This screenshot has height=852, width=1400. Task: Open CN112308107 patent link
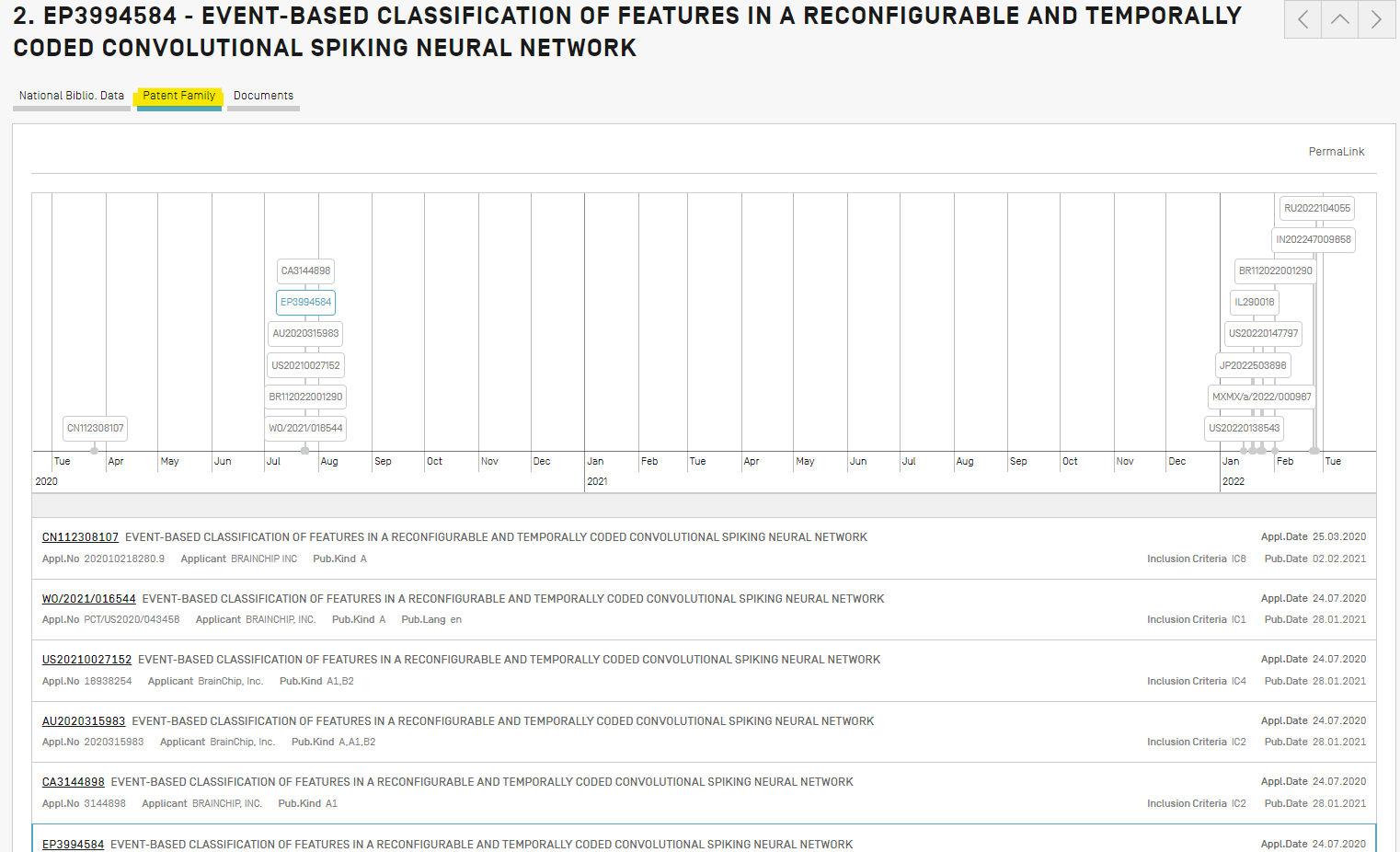click(x=80, y=537)
